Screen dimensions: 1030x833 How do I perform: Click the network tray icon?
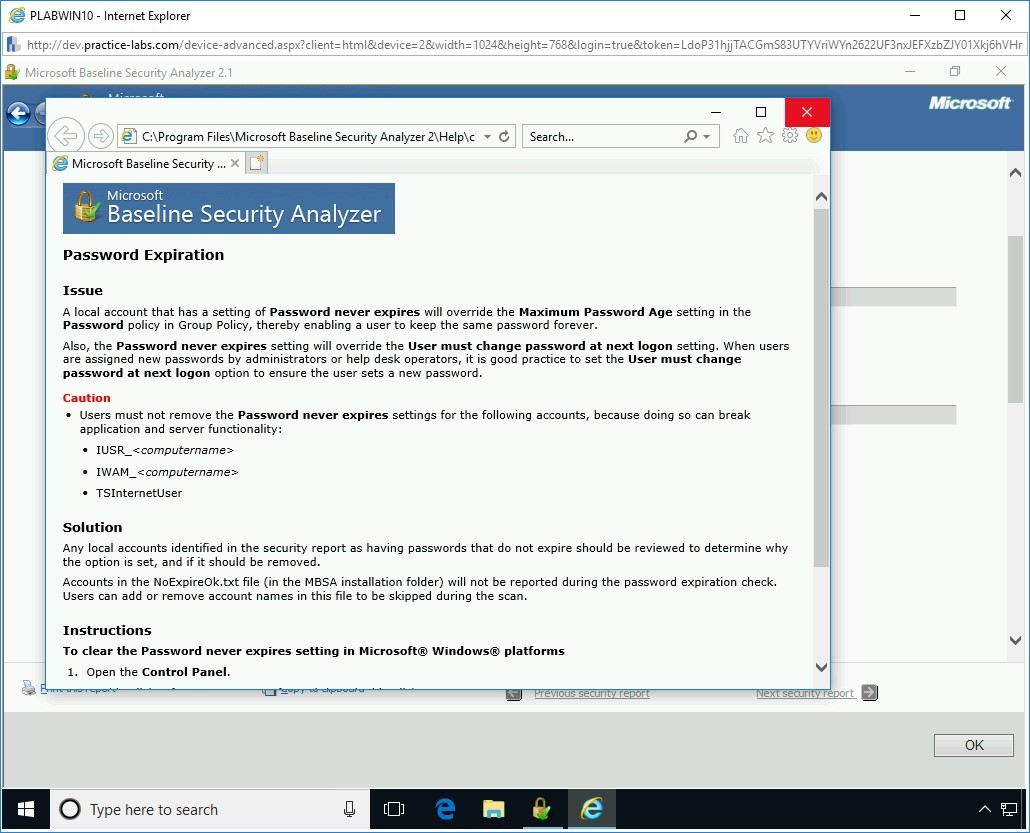coord(1009,809)
